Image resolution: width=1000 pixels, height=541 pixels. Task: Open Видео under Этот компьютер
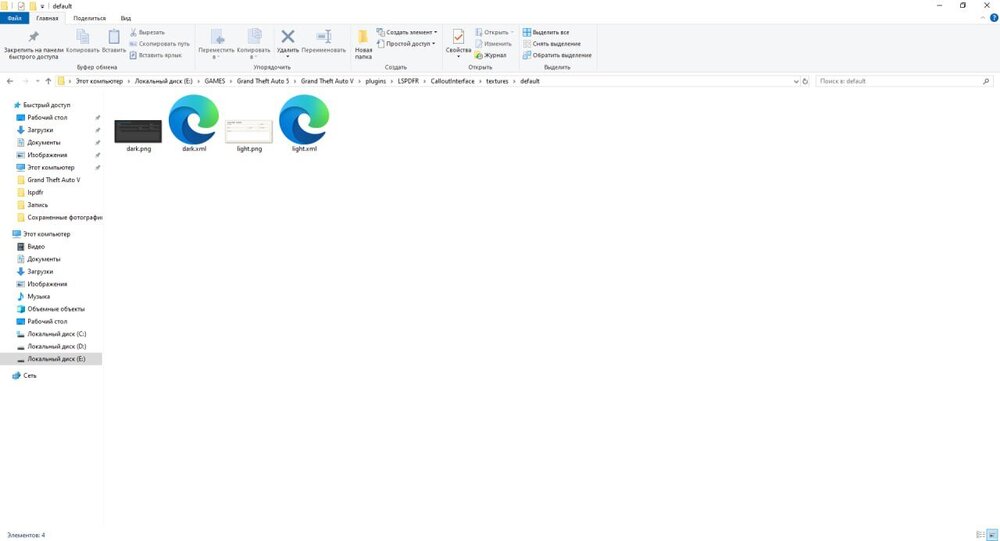coord(36,246)
